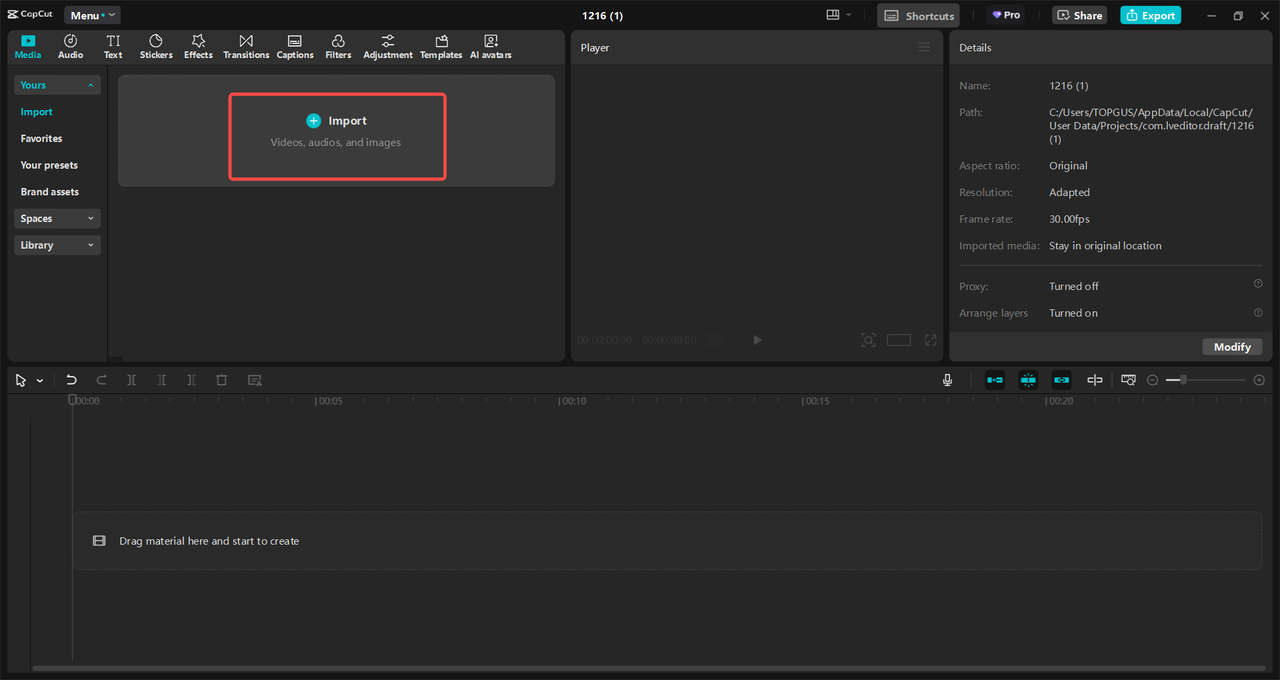Click the trash Delete icon
The image size is (1280, 680).
[222, 380]
